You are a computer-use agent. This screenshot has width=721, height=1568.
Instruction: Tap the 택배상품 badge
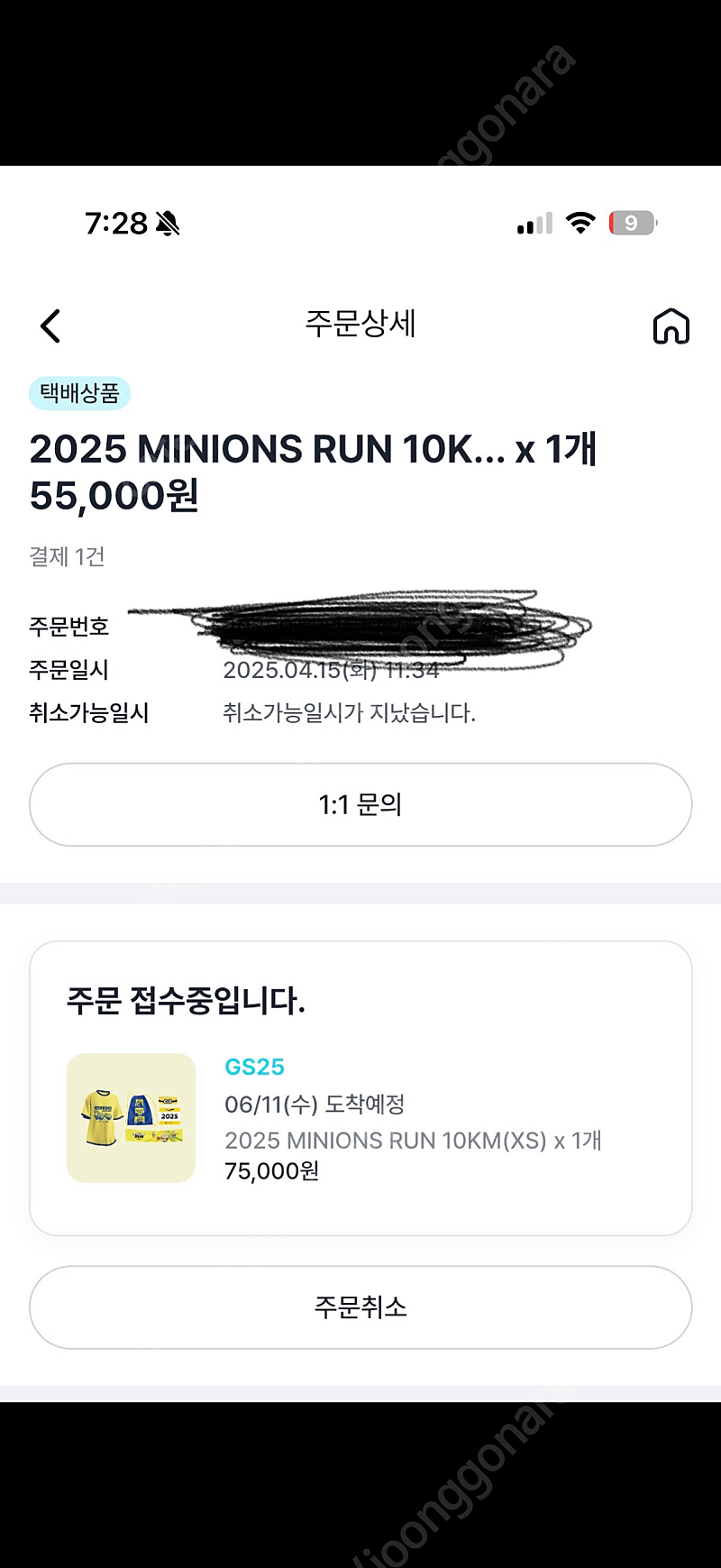click(x=79, y=393)
